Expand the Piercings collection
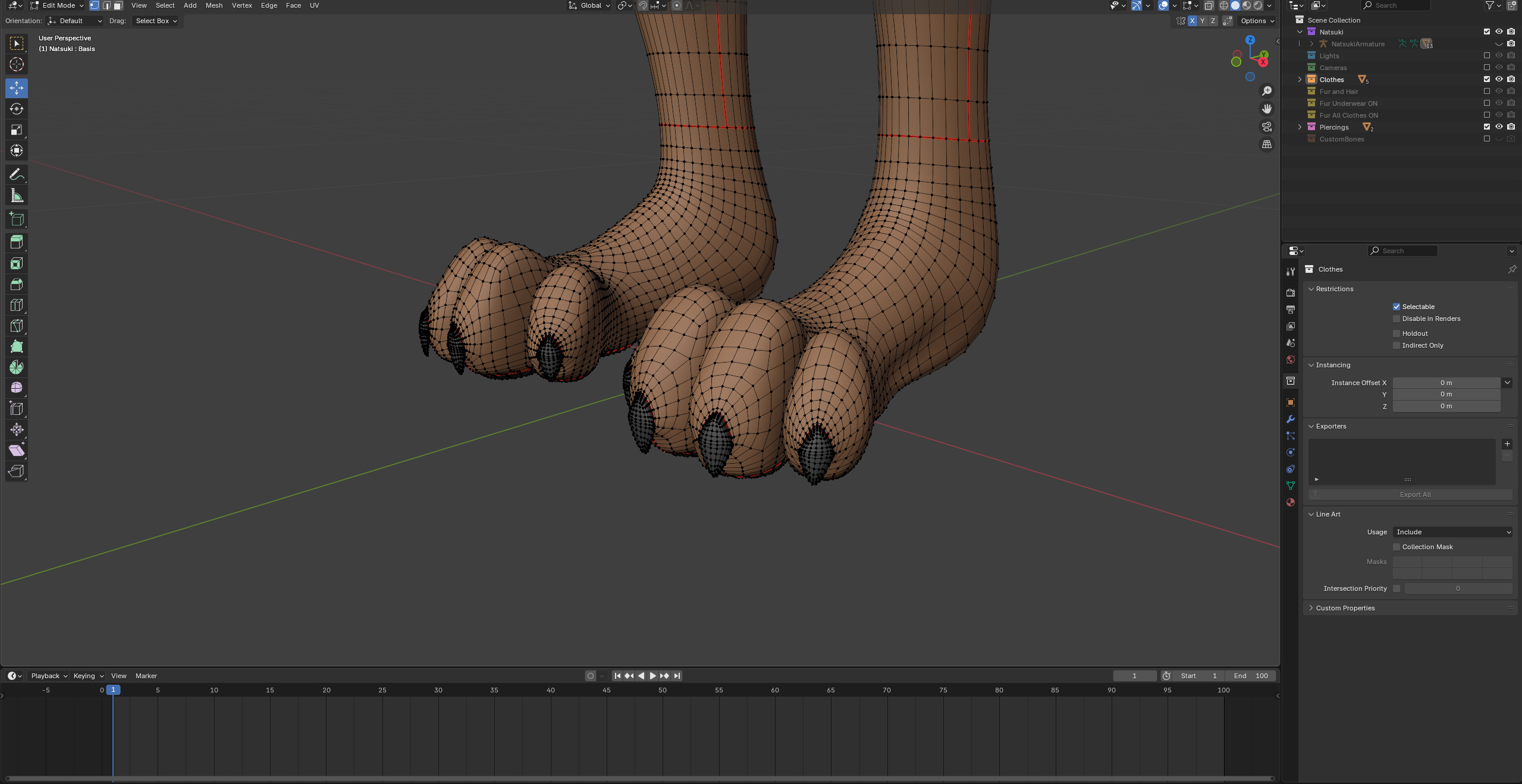The width and height of the screenshot is (1522, 784). tap(1300, 127)
